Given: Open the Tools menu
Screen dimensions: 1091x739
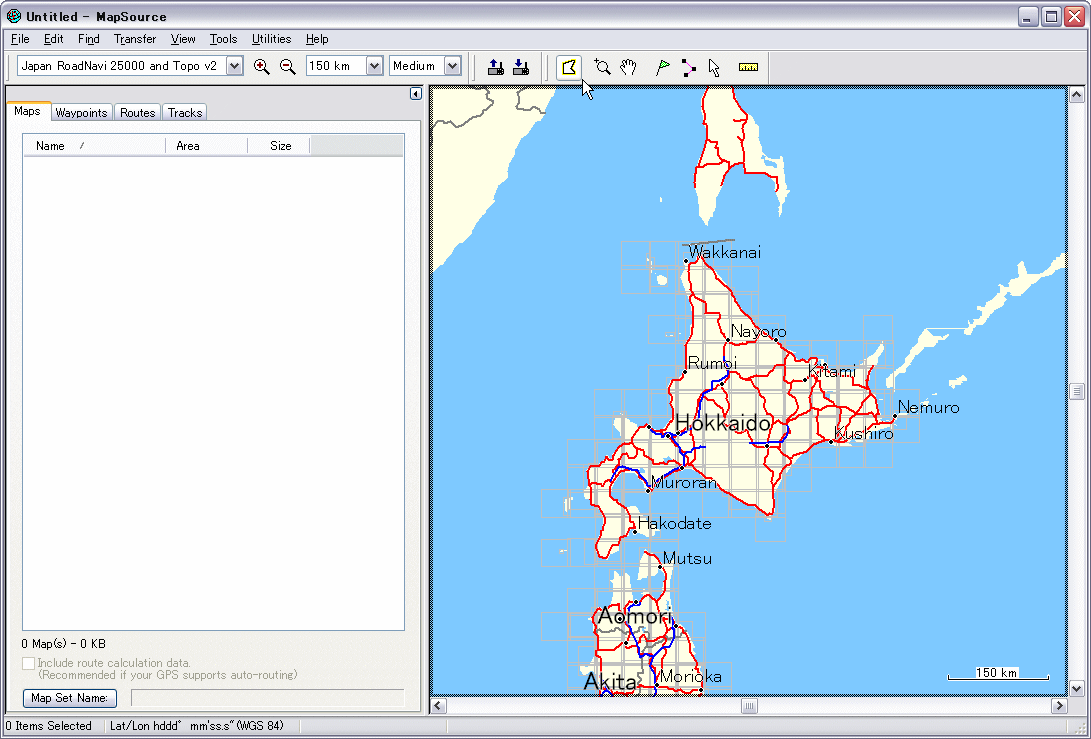Looking at the screenshot, I should pos(223,39).
